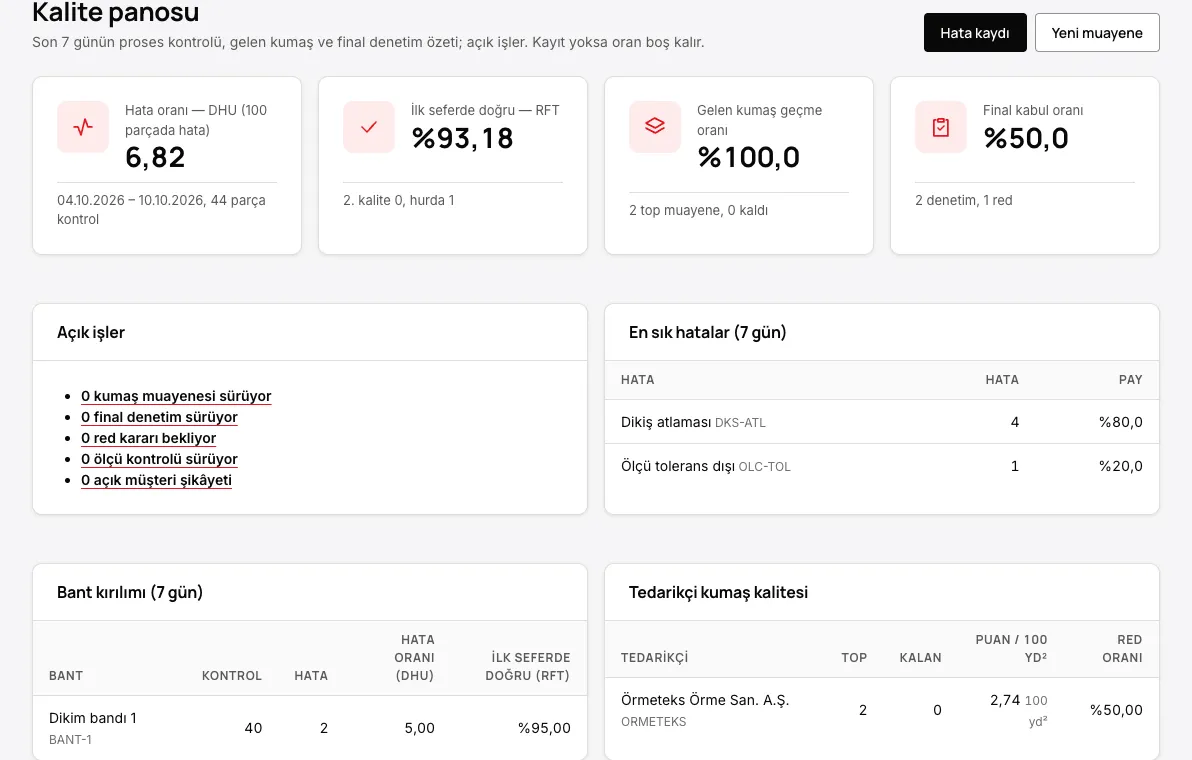Click the OLC-TOL defect code
The image size is (1192, 760).
point(765,467)
